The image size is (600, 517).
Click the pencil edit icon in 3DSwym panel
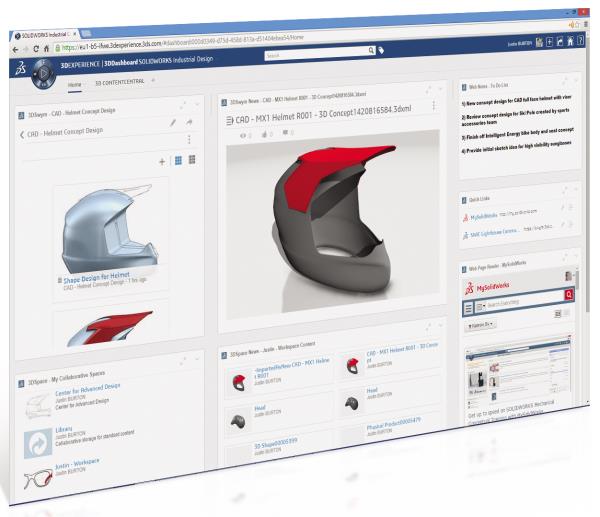(173, 122)
